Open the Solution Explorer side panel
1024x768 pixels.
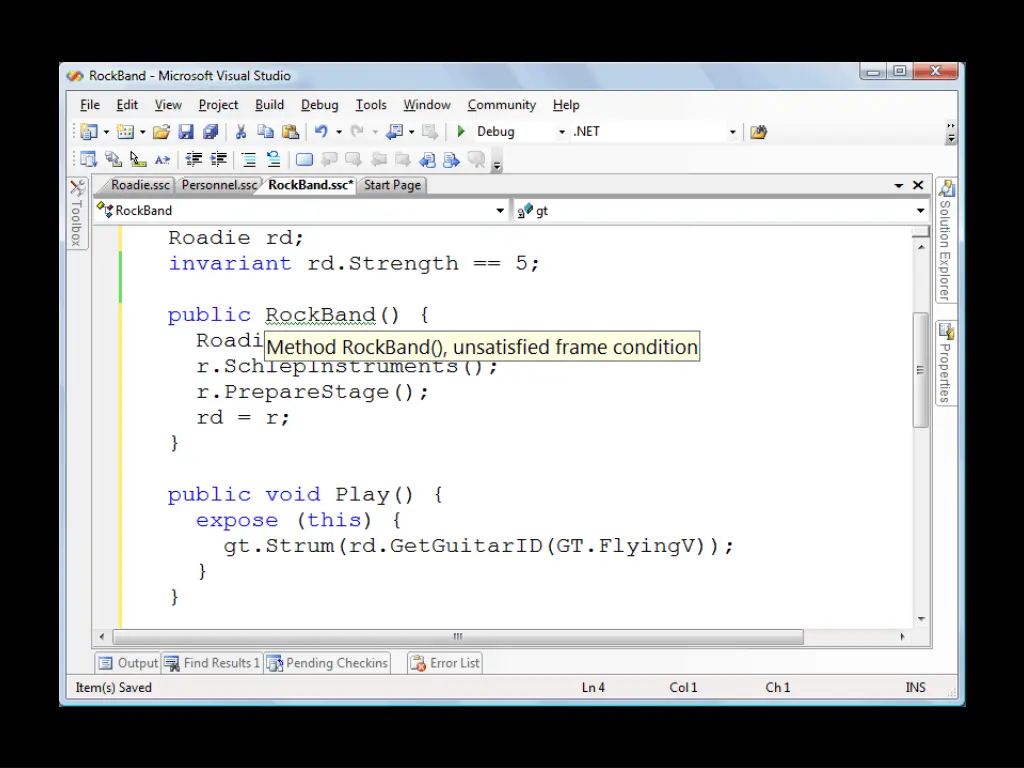click(x=946, y=240)
